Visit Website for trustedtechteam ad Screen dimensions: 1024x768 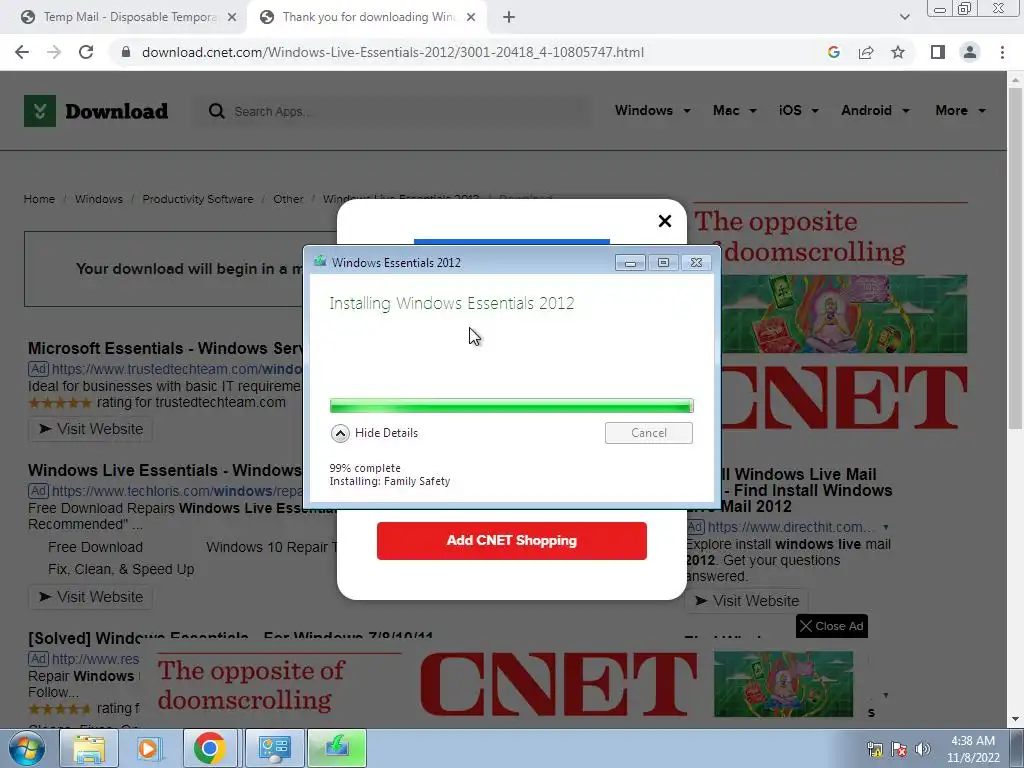point(91,429)
